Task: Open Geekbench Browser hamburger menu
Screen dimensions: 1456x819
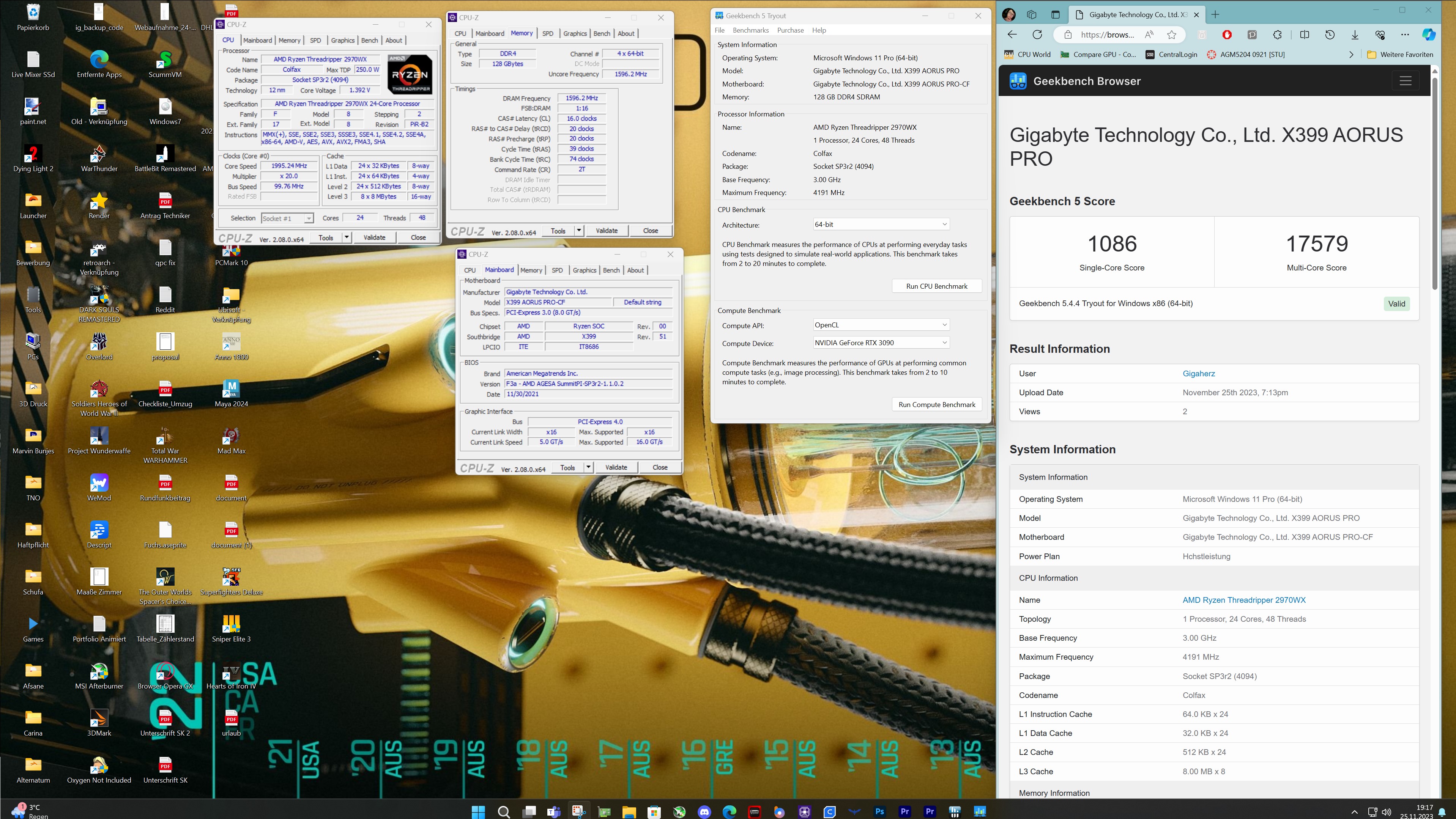Action: point(1406,81)
